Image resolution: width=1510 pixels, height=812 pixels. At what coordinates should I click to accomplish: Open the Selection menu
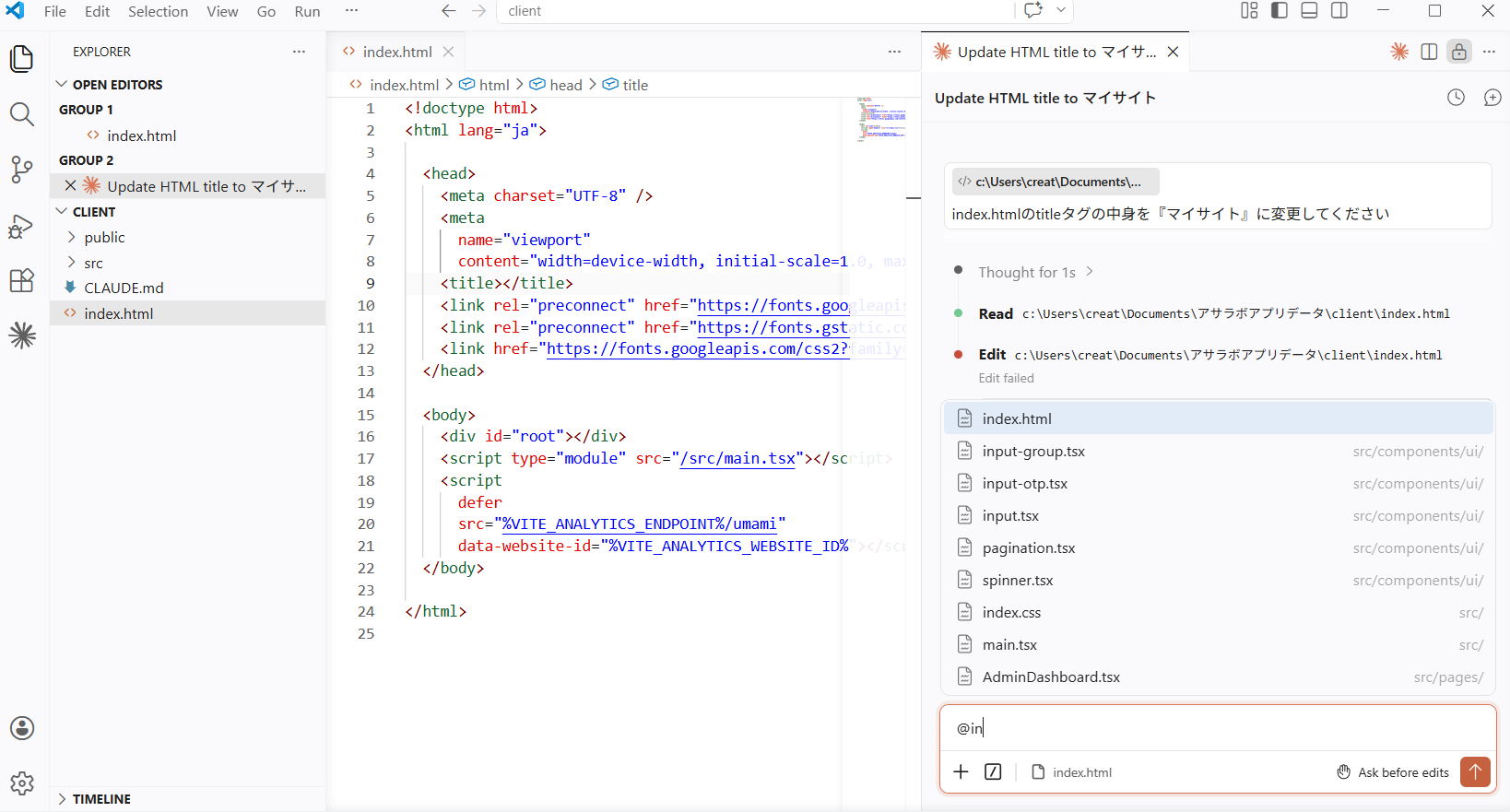(158, 11)
